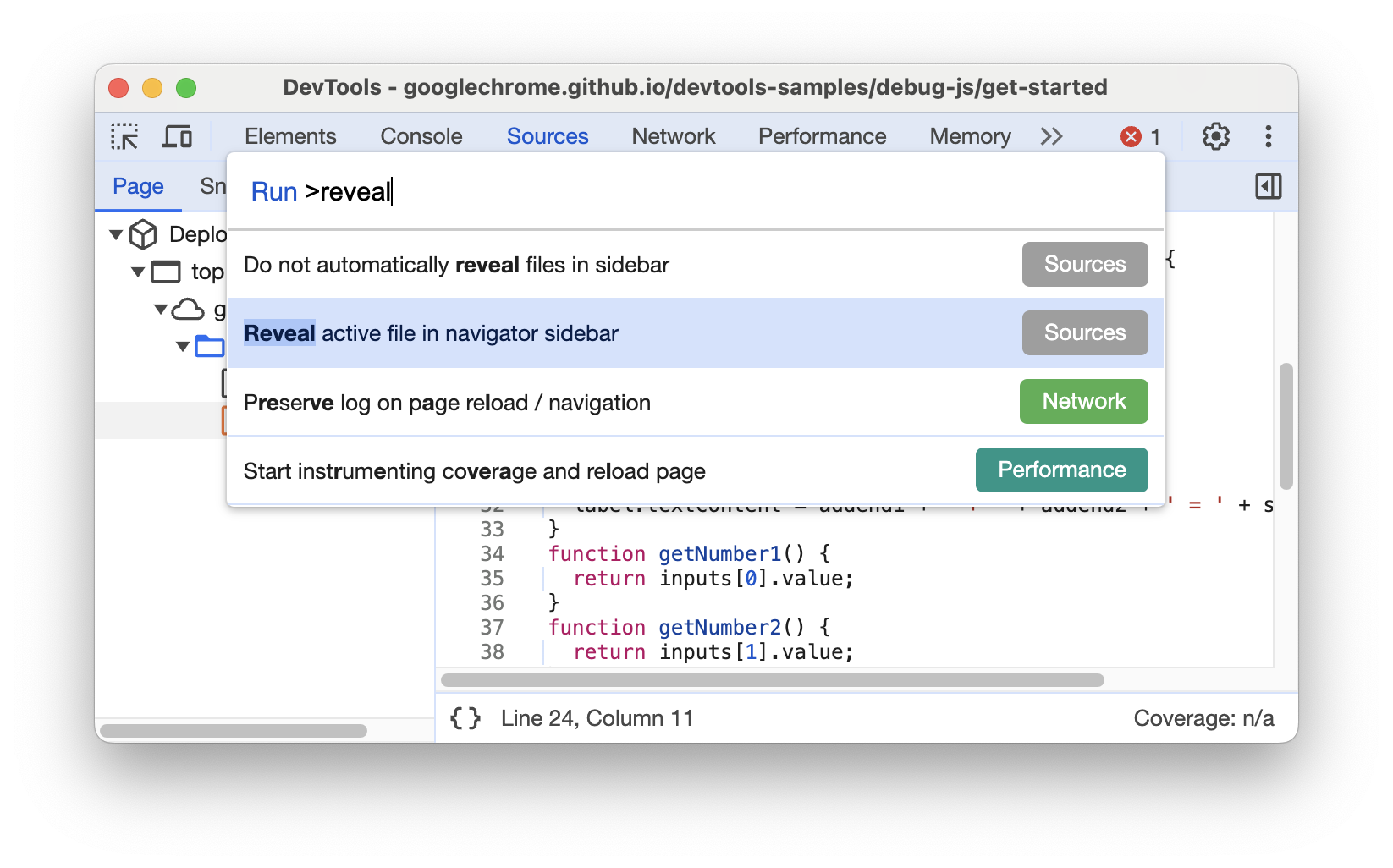
Task: Open the three-dot customize menu
Action: [x=1267, y=136]
